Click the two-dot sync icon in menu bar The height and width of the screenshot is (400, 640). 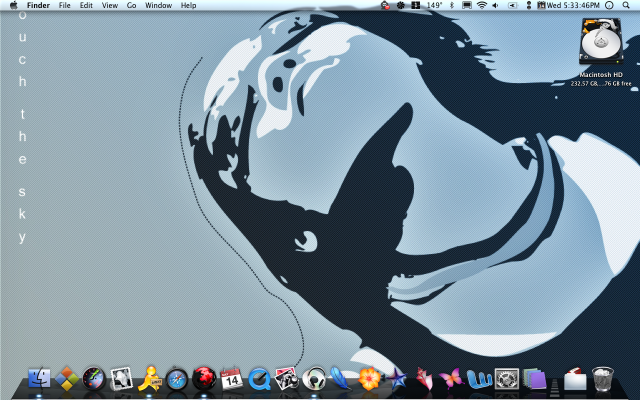click(529, 5)
